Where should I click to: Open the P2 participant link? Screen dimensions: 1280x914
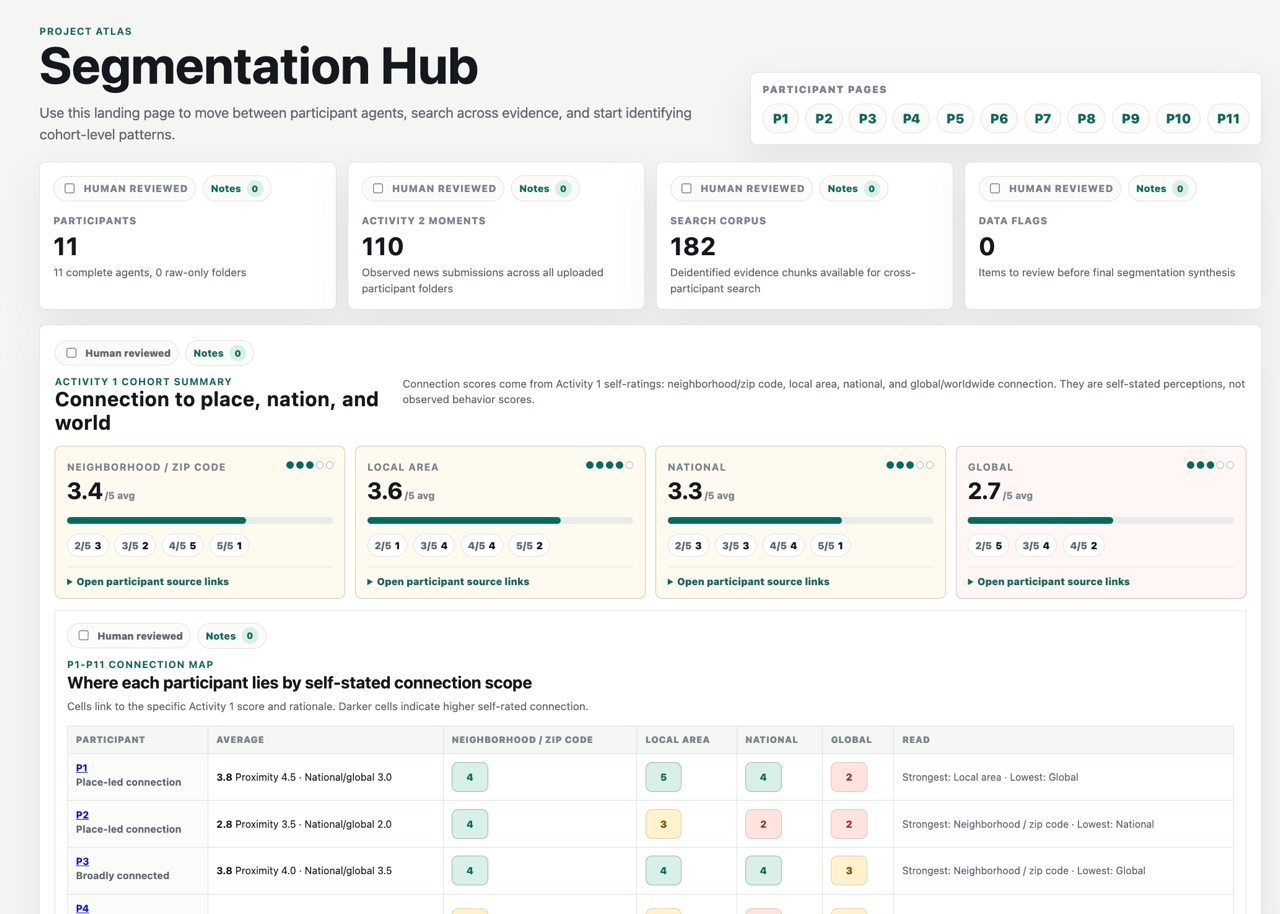[x=82, y=815]
